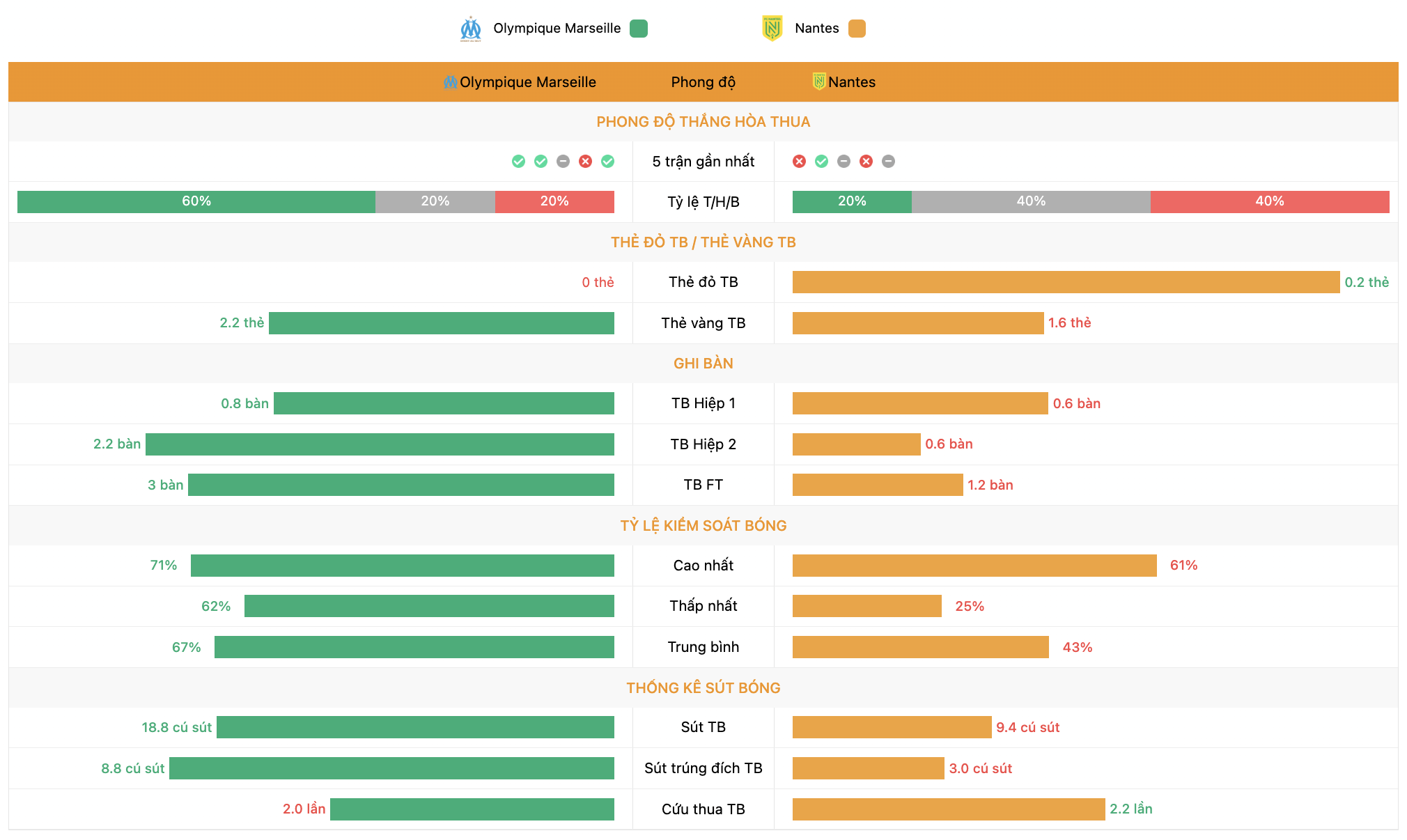Click Nantes' '43%' average possession value

tap(1077, 647)
